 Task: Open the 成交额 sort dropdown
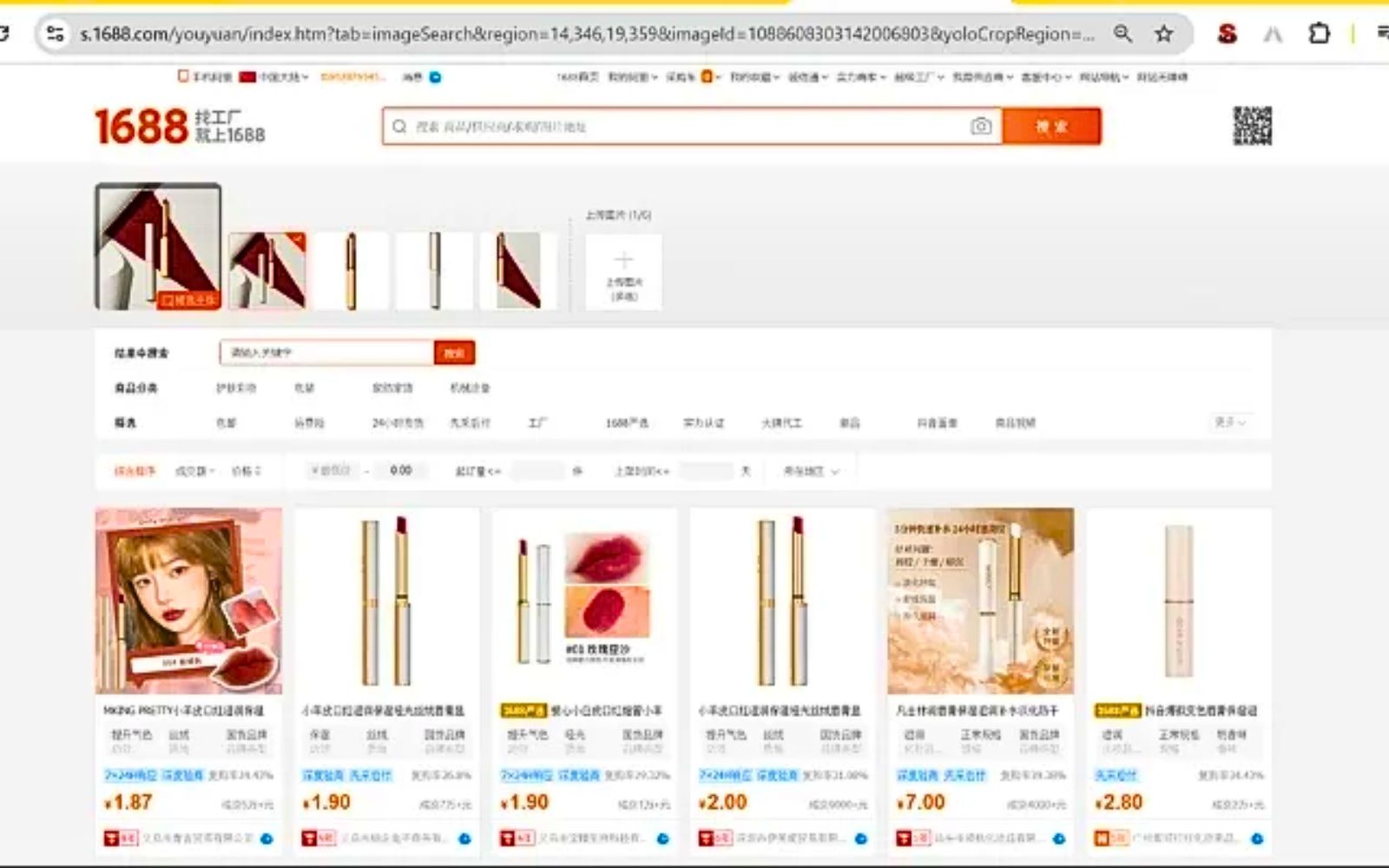click(195, 470)
